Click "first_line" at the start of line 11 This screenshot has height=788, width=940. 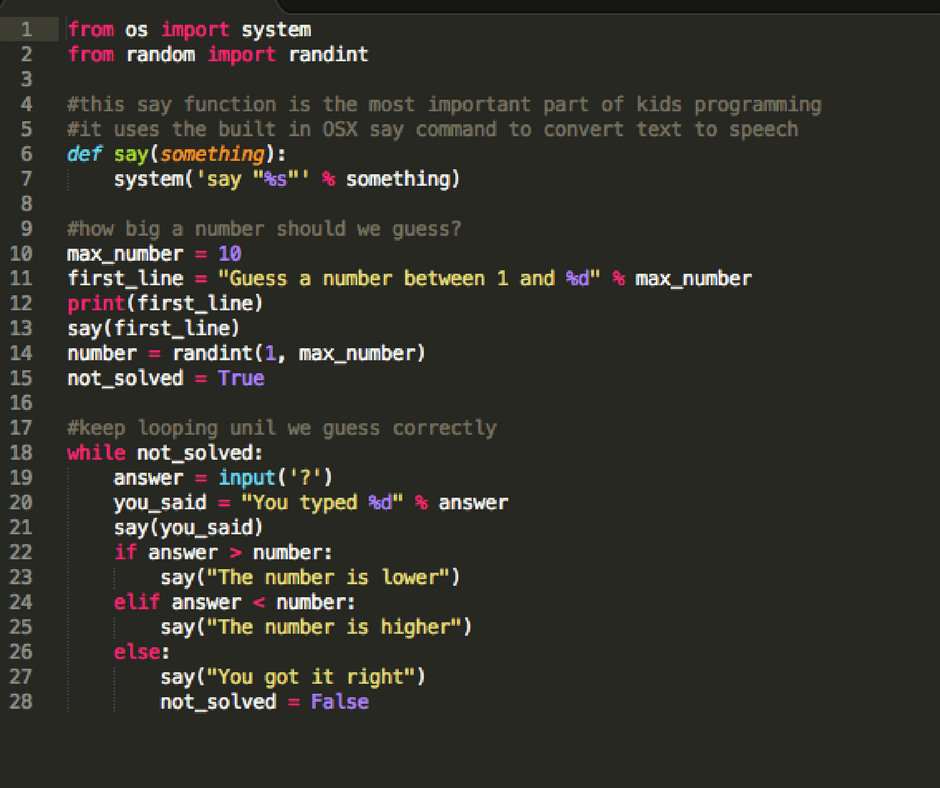[125, 278]
